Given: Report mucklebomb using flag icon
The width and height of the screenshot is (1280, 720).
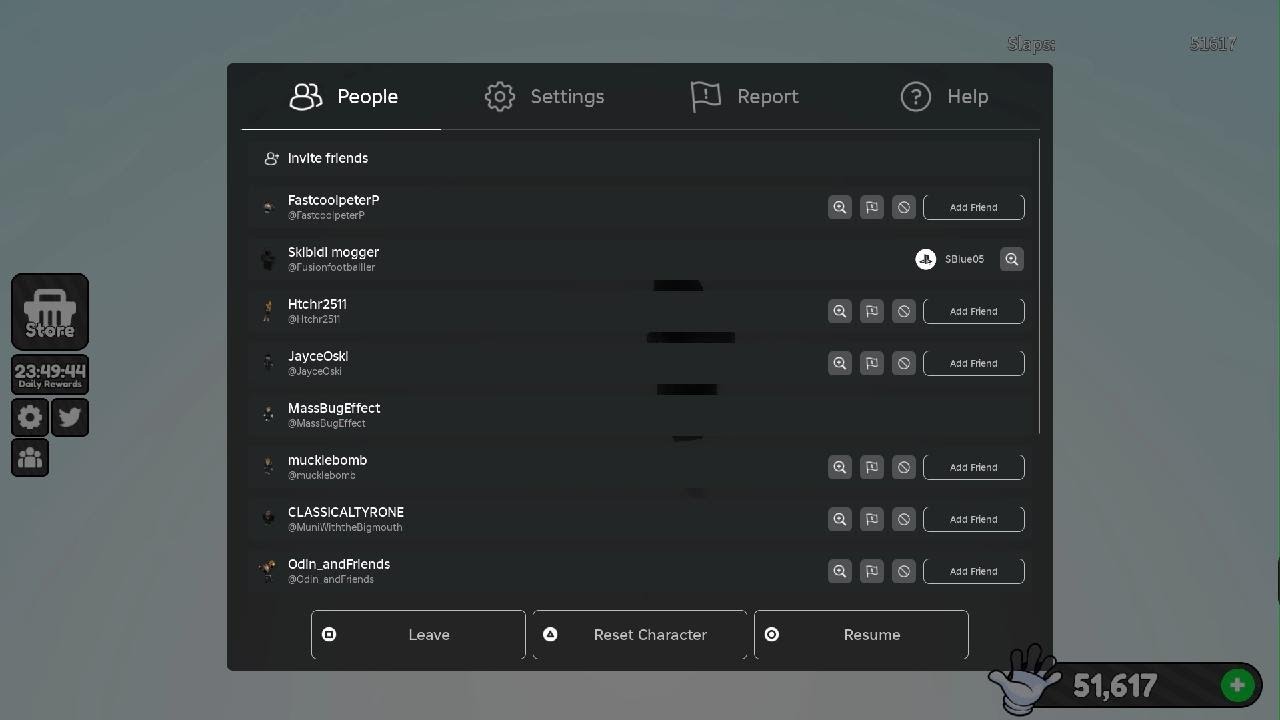Looking at the screenshot, I should (x=872, y=467).
